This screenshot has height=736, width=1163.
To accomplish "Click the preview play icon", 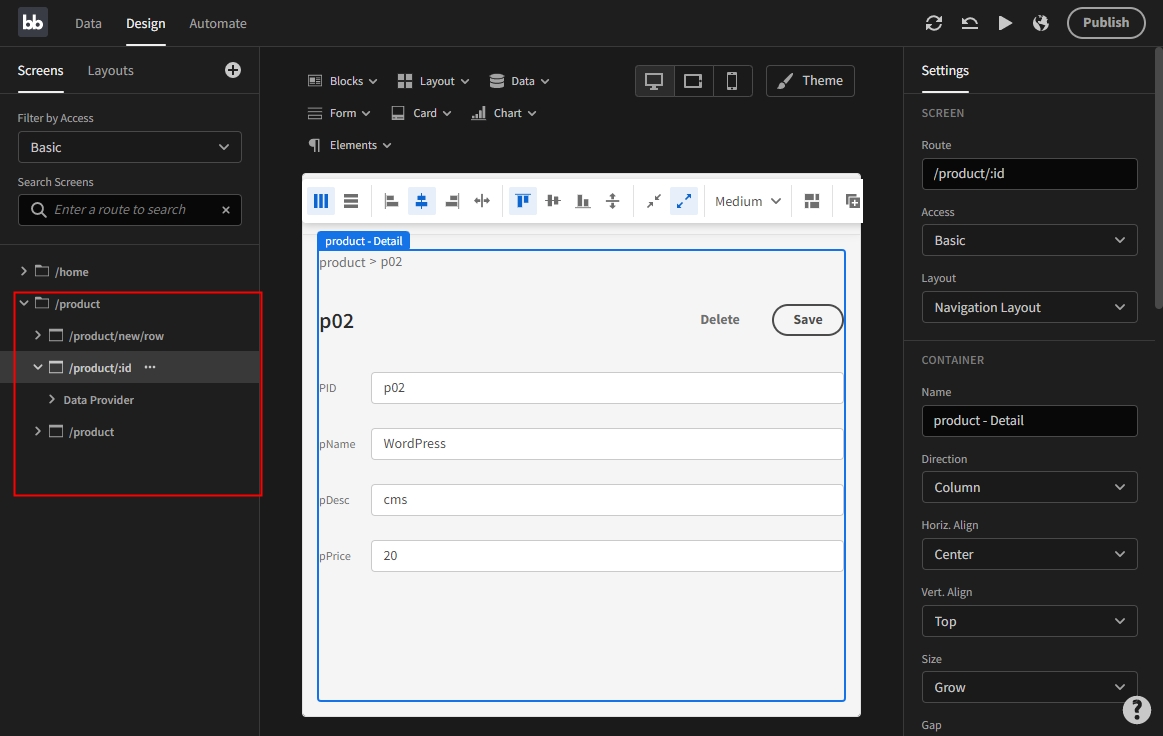I will 1005,23.
